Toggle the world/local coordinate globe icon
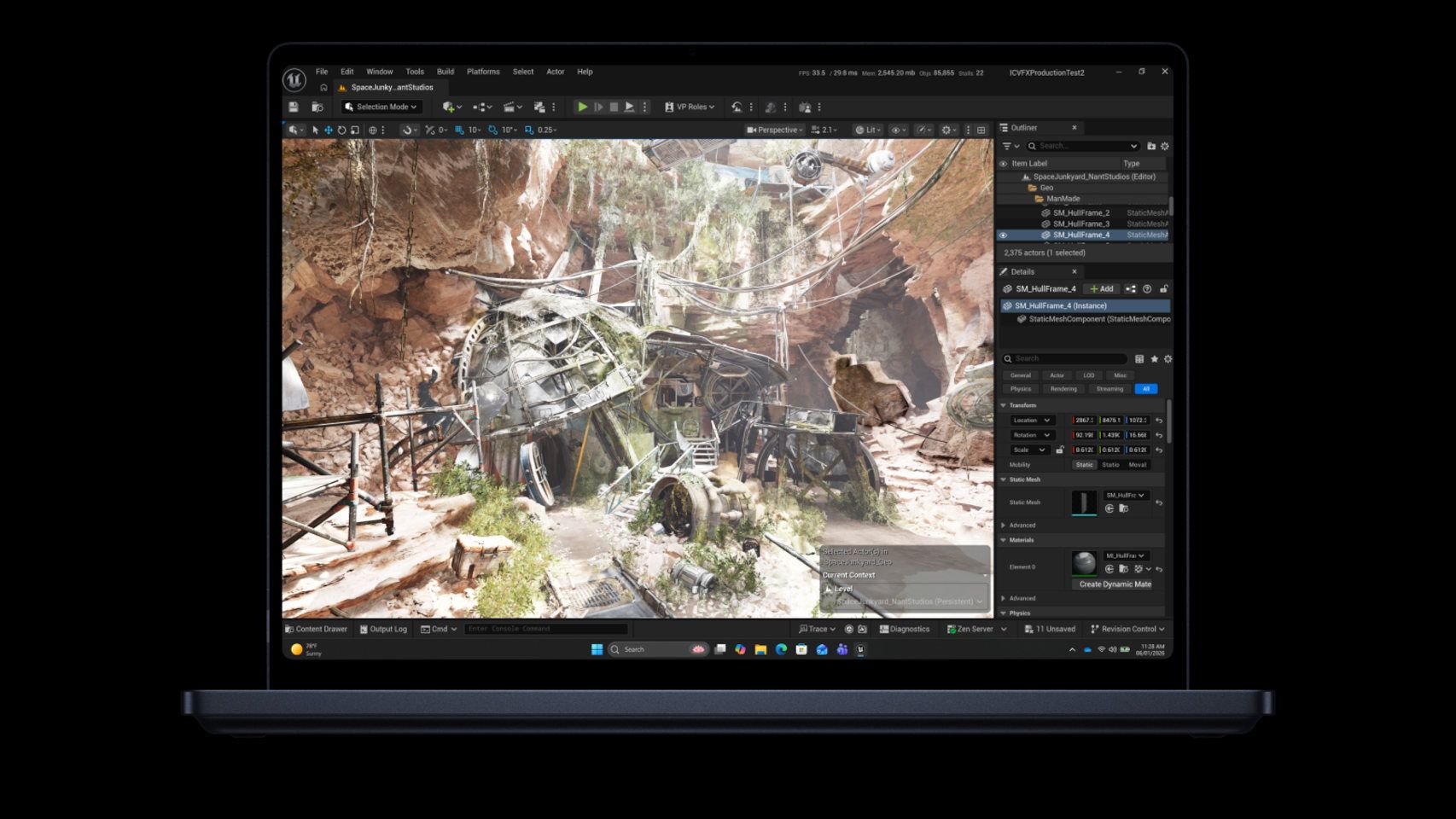This screenshot has width=1456, height=819. click(x=372, y=130)
